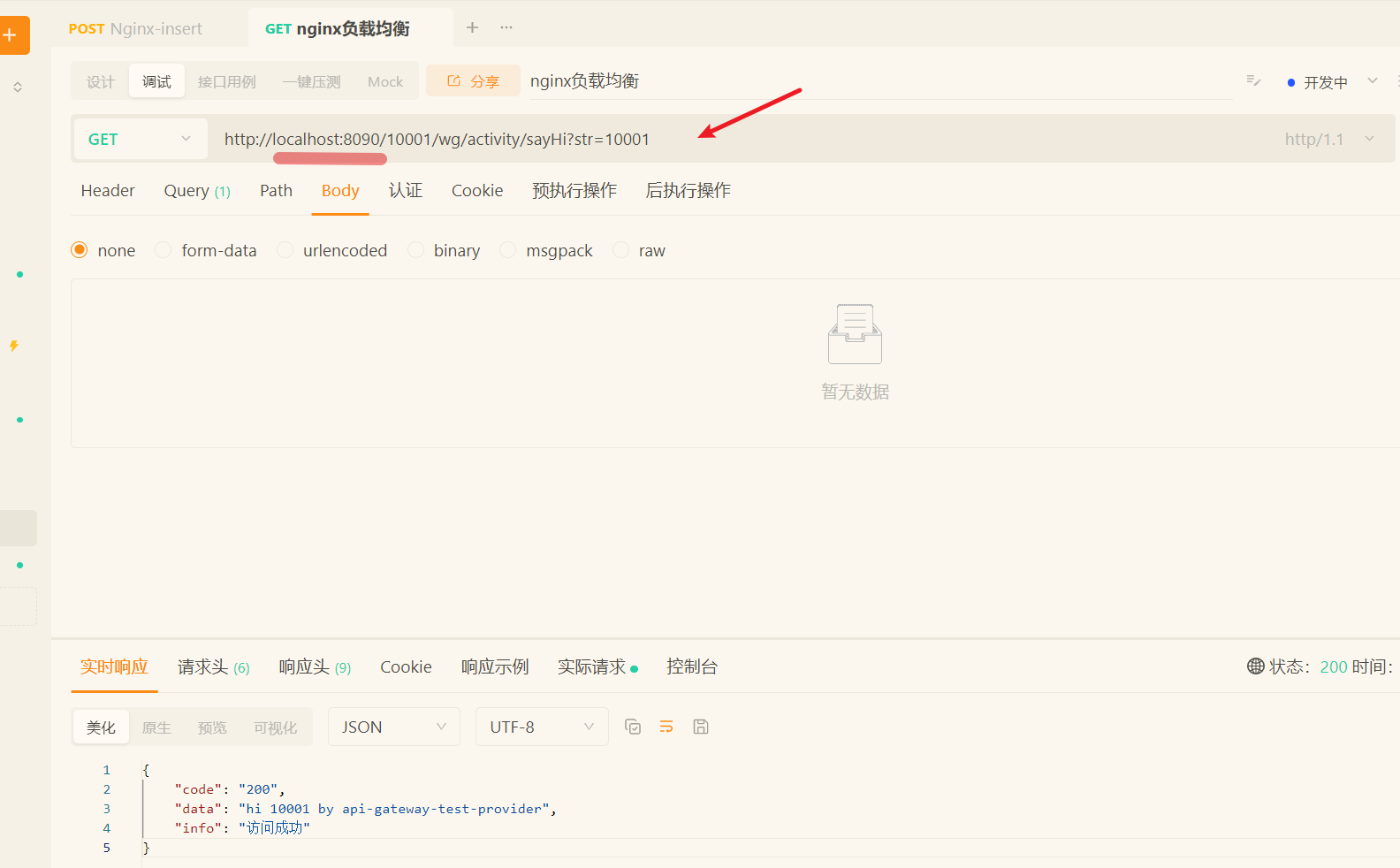The image size is (1400, 868).
Task: Open the GET method dropdown
Action: tap(140, 139)
